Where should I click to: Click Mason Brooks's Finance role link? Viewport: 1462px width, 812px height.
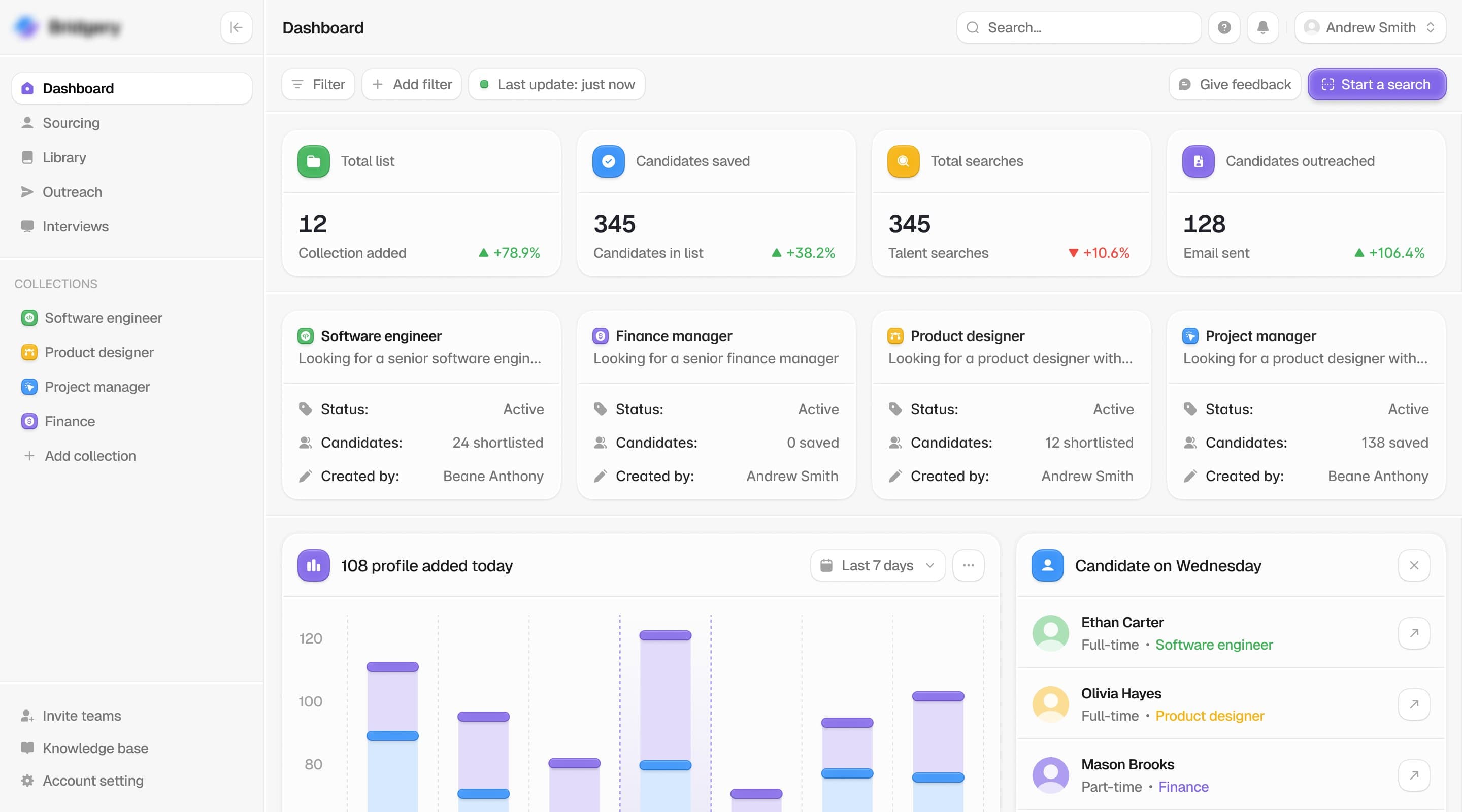coord(1183,787)
